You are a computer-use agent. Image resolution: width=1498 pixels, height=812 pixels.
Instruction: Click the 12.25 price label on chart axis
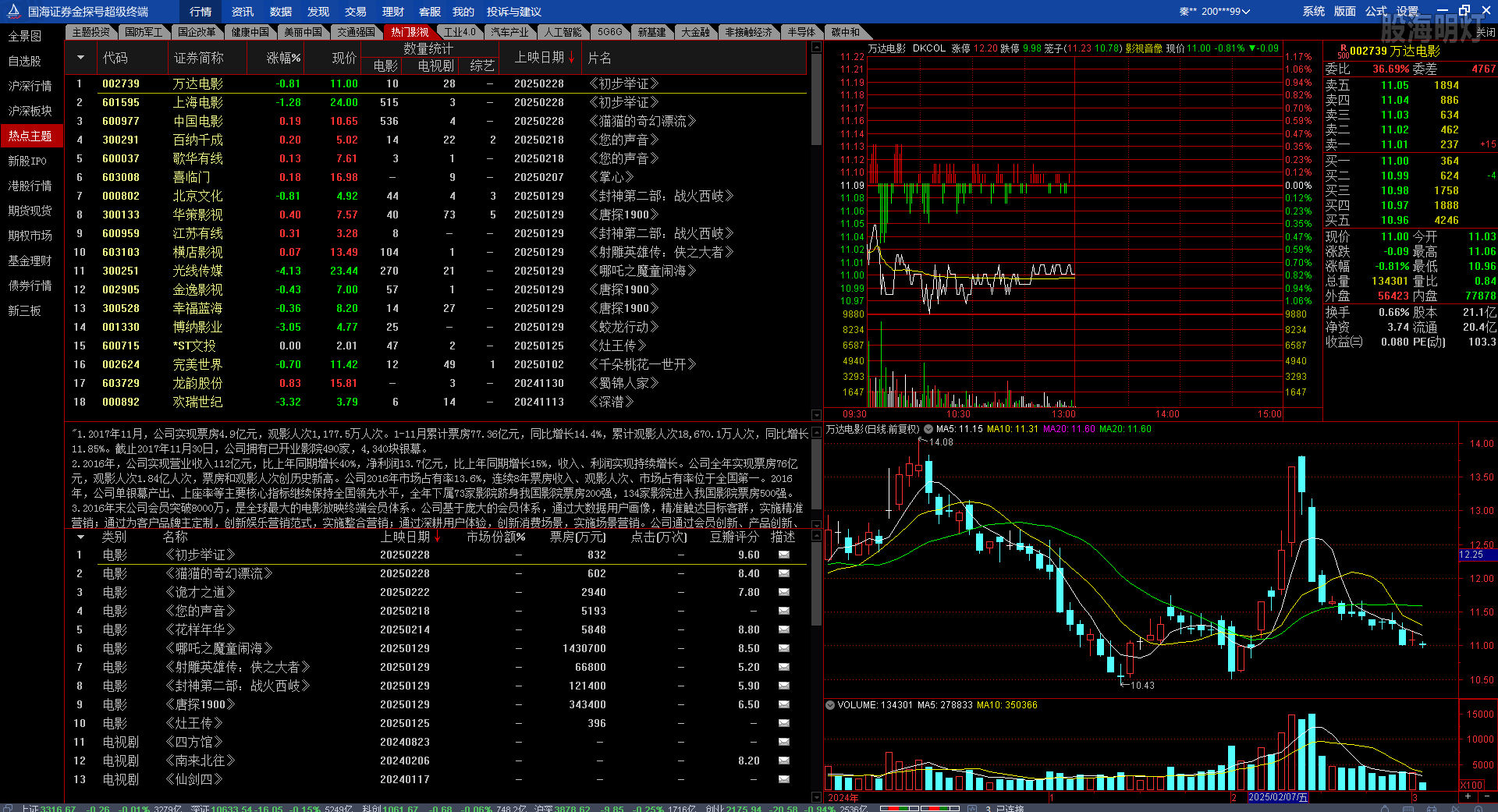pos(1477,555)
